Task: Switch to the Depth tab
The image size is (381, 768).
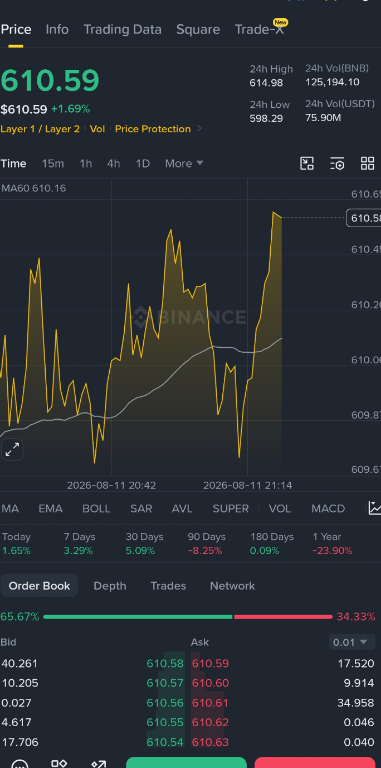Action: click(x=110, y=586)
